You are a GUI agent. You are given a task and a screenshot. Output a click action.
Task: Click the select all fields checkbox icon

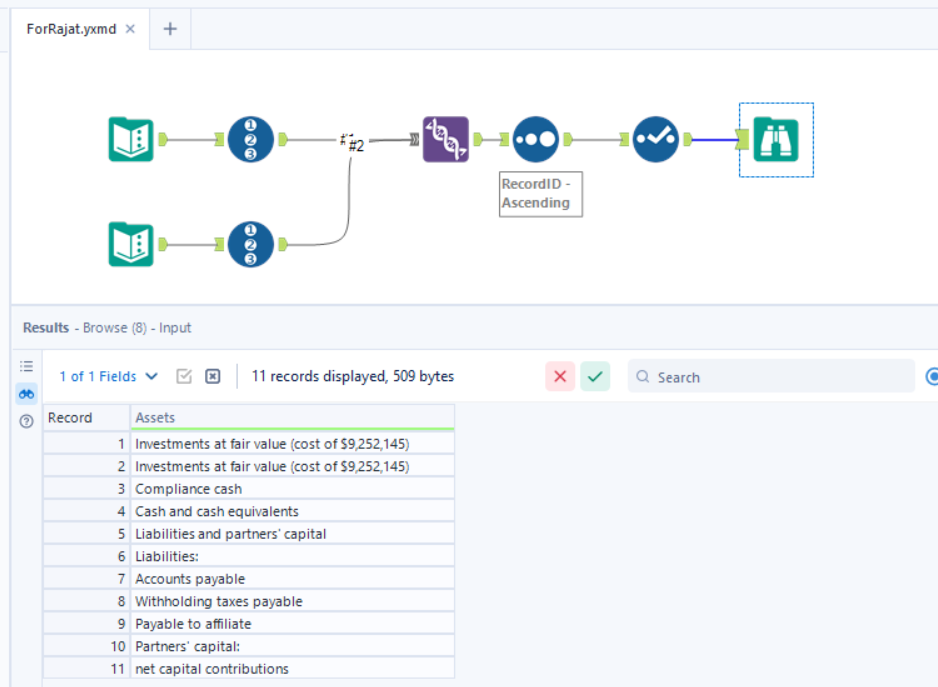pos(184,376)
